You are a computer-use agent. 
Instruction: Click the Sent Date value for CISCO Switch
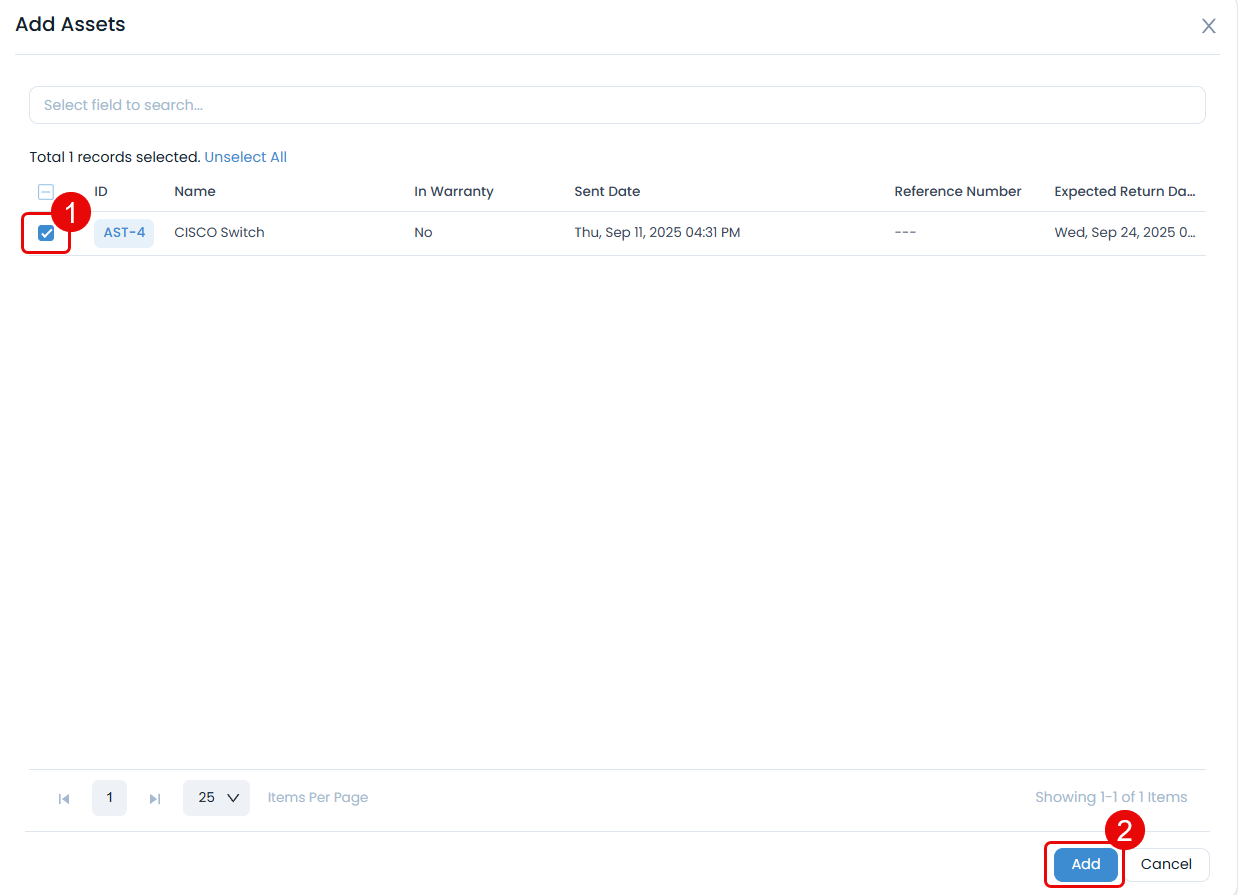pyautogui.click(x=657, y=232)
